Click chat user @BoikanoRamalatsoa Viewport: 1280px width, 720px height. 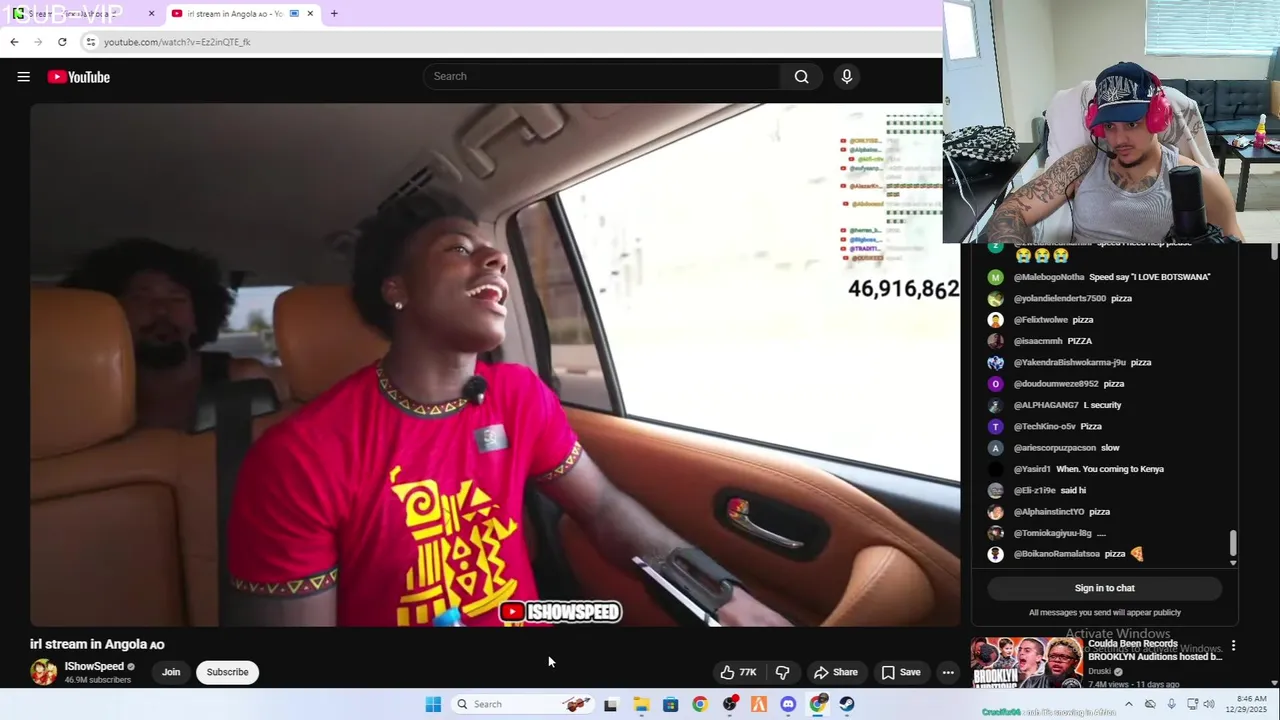click(1057, 554)
